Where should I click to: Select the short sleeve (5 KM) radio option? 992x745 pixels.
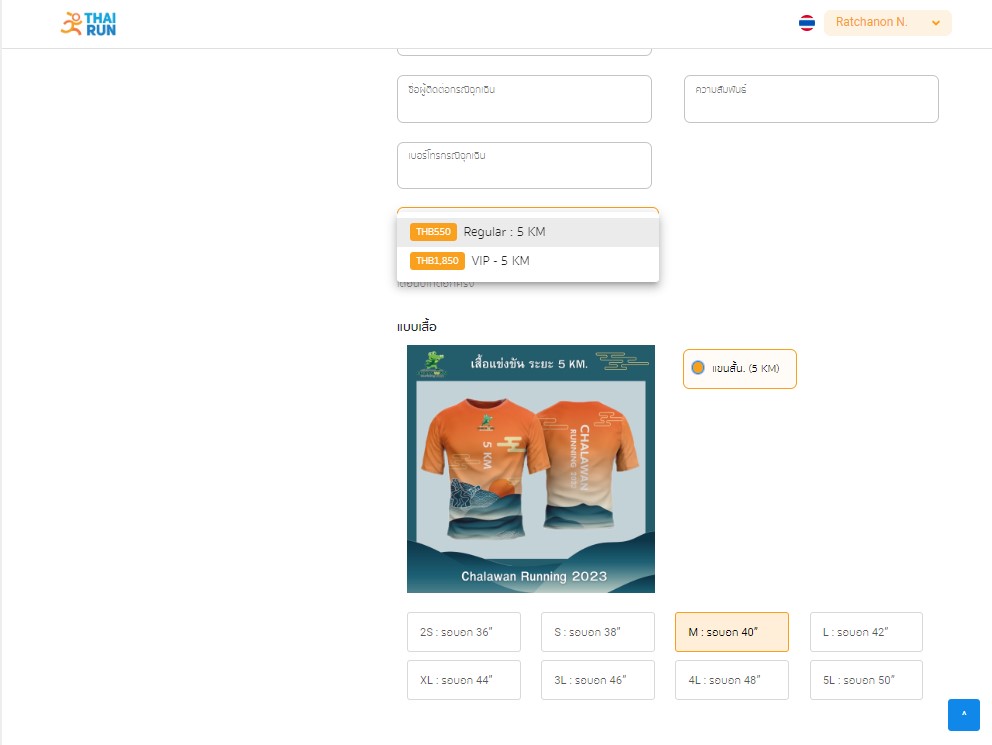tap(740, 369)
